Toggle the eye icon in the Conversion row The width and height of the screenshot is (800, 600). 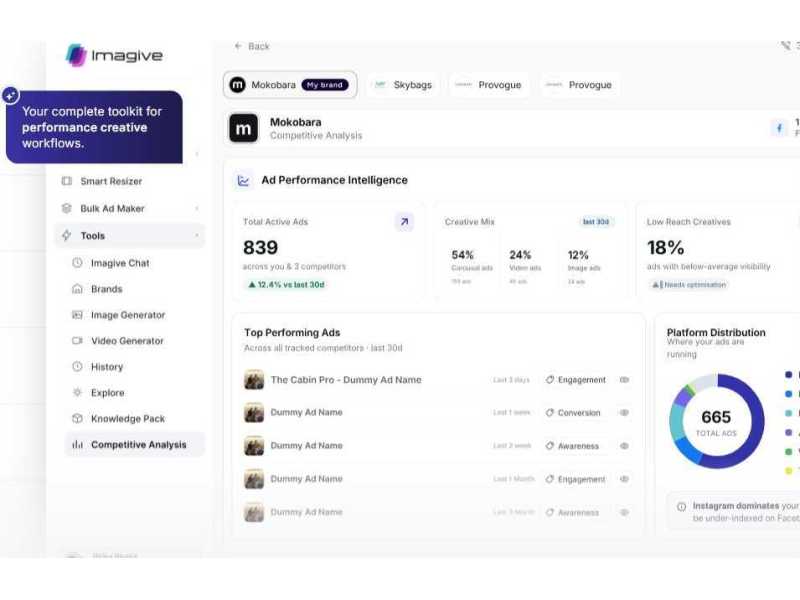624,413
